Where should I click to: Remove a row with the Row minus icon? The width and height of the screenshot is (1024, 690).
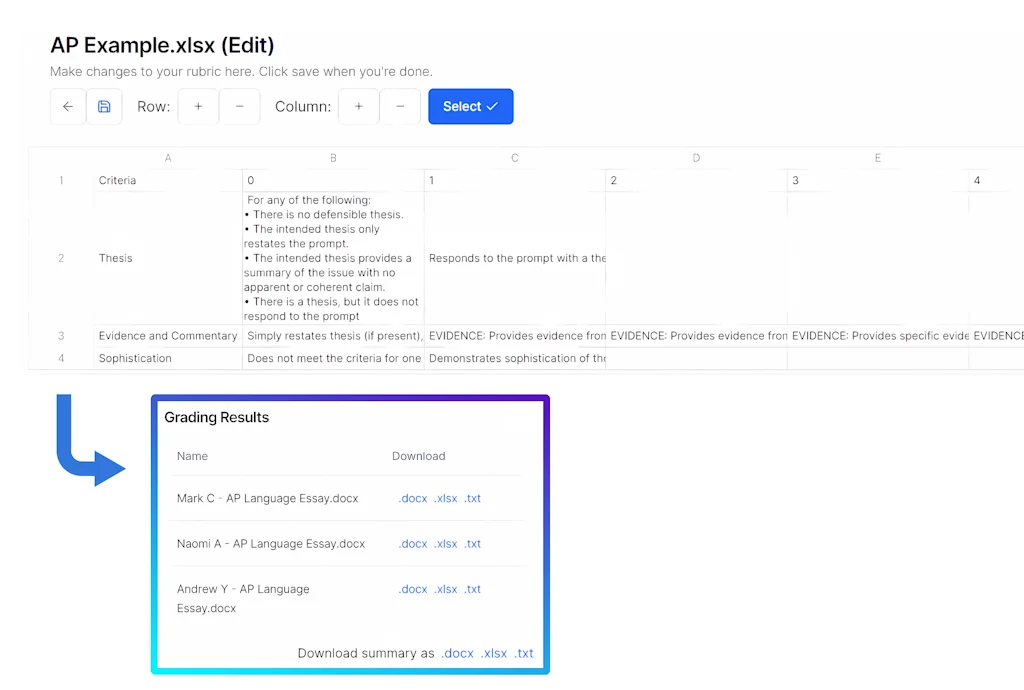(240, 106)
